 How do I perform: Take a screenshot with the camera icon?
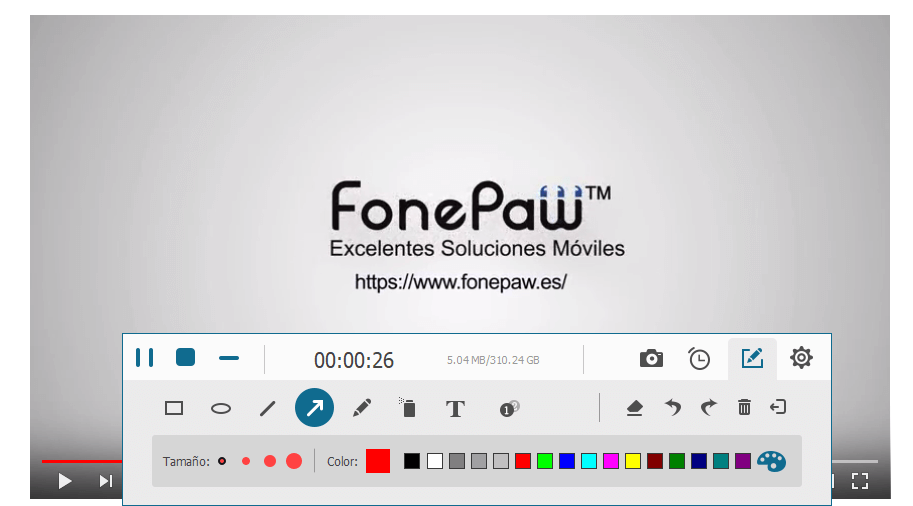[651, 358]
